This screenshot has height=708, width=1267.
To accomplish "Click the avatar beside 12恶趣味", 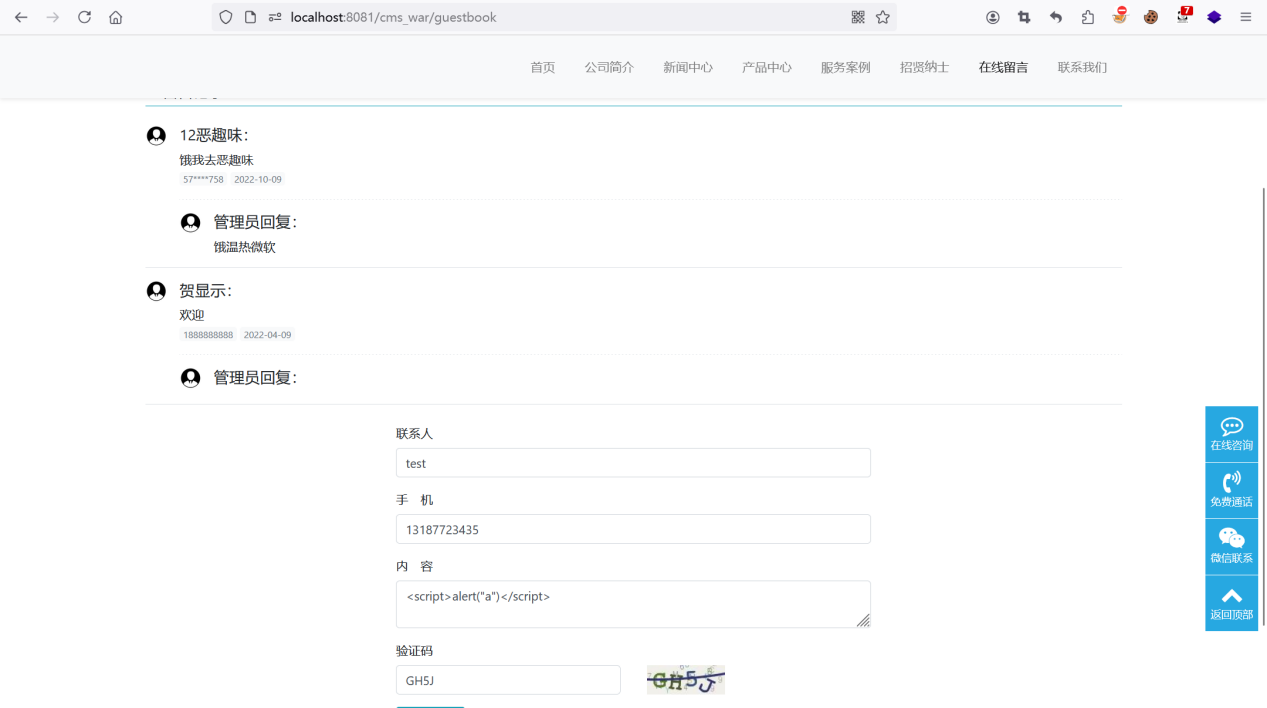I will (x=156, y=136).
